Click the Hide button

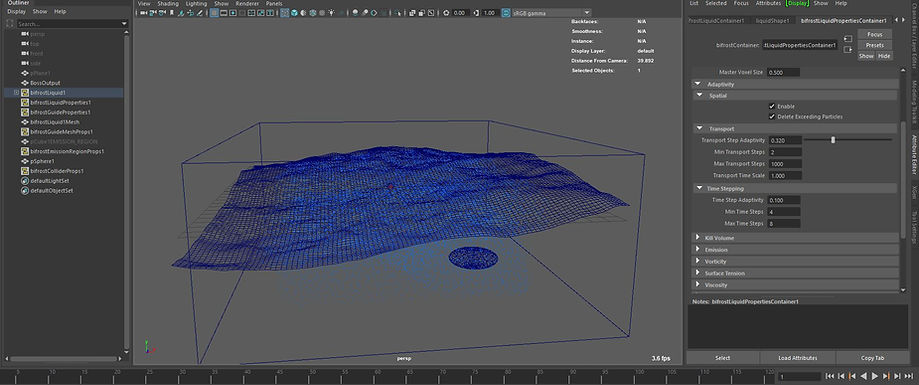[x=884, y=56]
